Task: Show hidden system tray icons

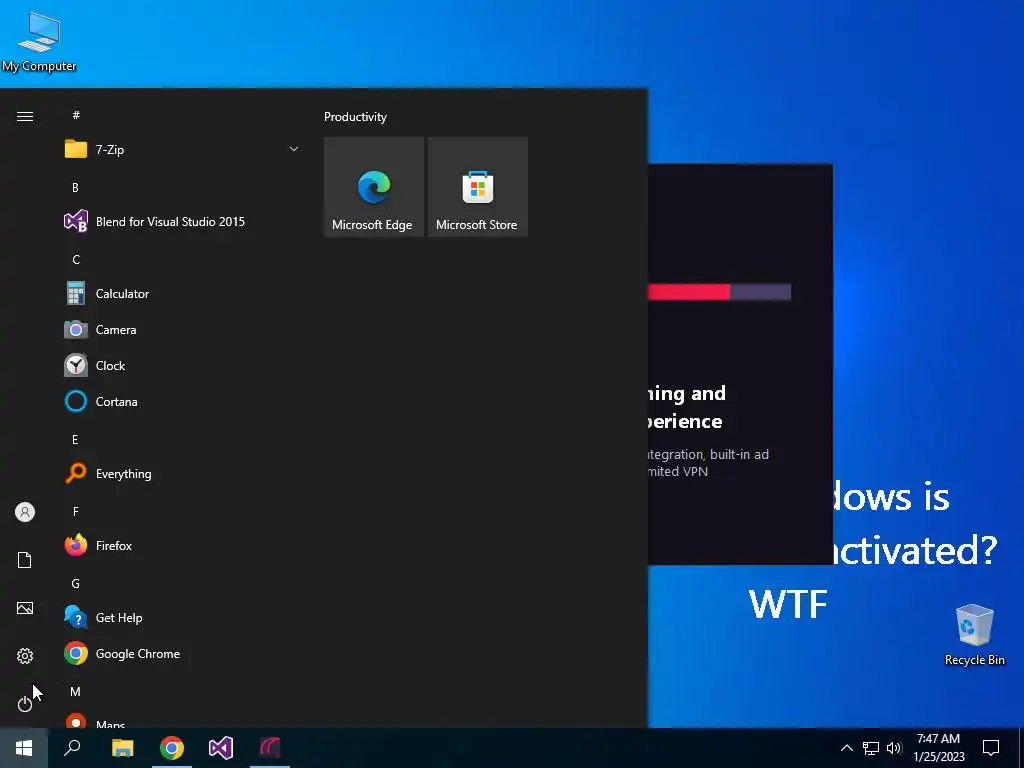Action: [x=846, y=748]
